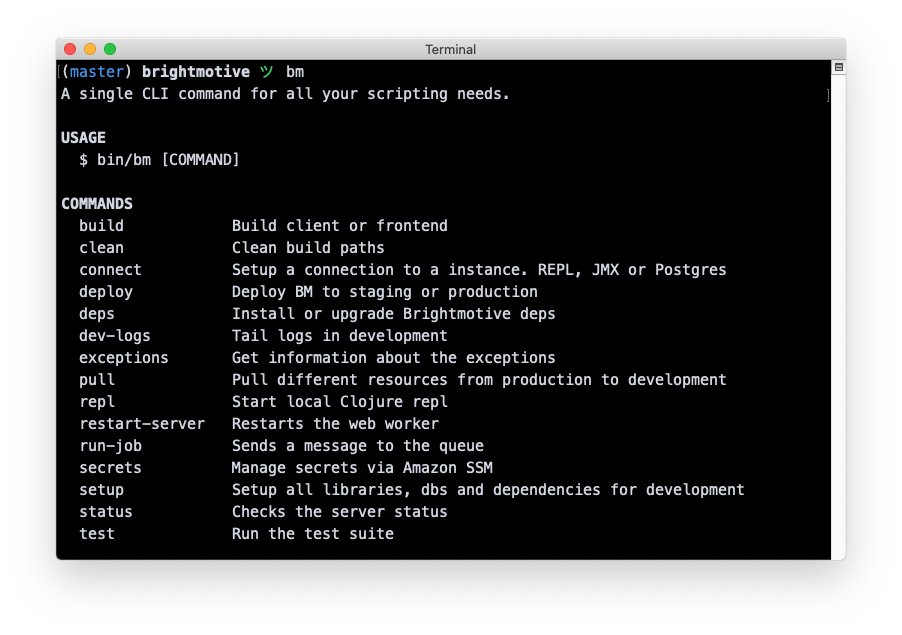
Task: Click "Manage secrets via Amazon SSM"
Action: coord(362,468)
